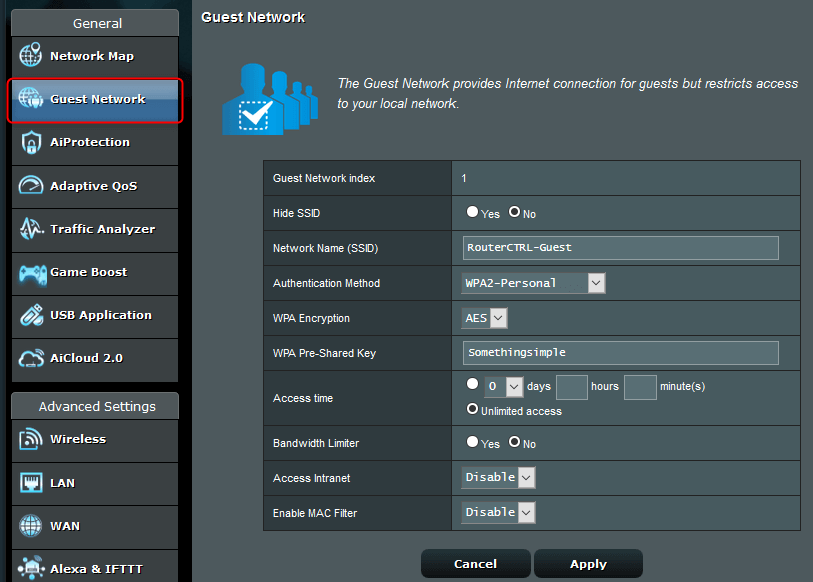Click the Advanced Settings section header
Image resolution: width=813 pixels, height=582 pixels.
[x=95, y=406]
